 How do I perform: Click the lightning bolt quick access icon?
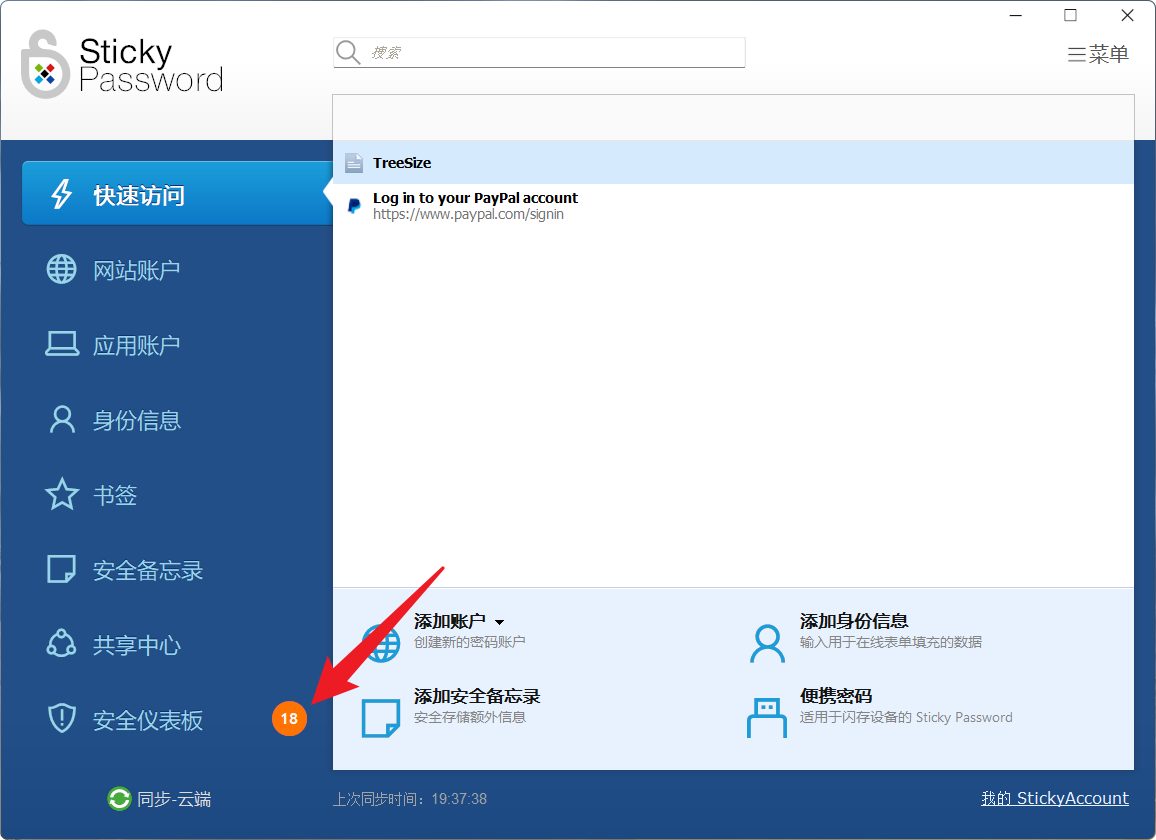[x=62, y=194]
